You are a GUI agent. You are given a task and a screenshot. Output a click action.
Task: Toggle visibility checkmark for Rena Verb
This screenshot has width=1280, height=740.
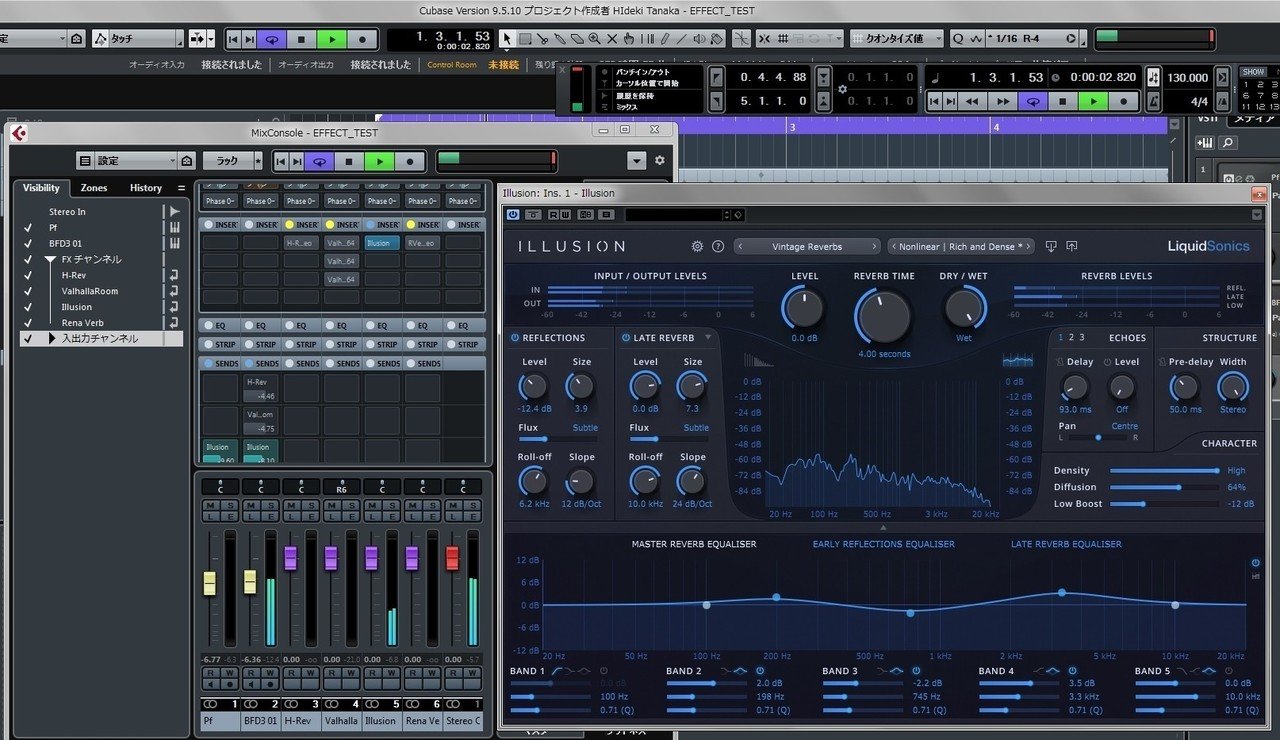(28, 323)
